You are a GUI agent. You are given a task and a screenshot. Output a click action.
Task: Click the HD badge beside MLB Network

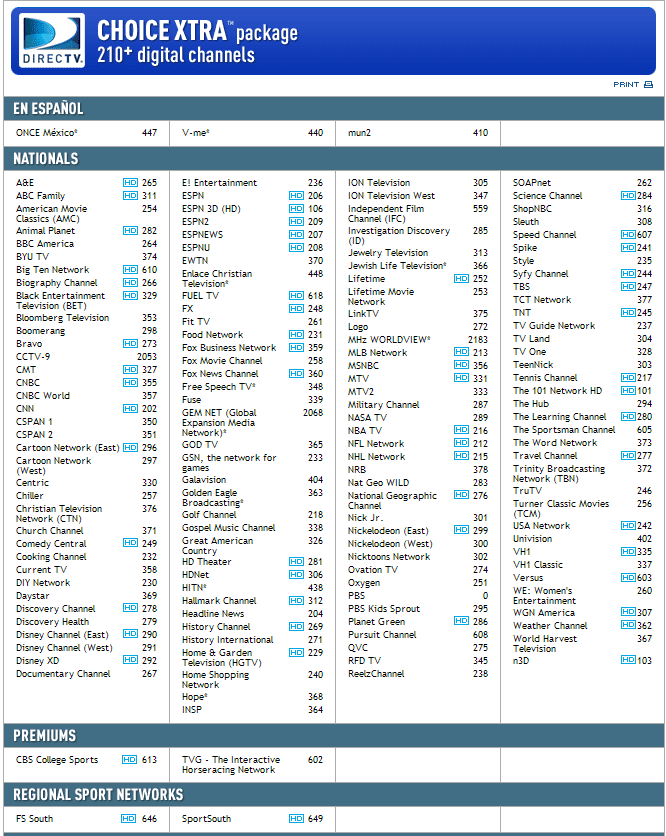(x=461, y=352)
